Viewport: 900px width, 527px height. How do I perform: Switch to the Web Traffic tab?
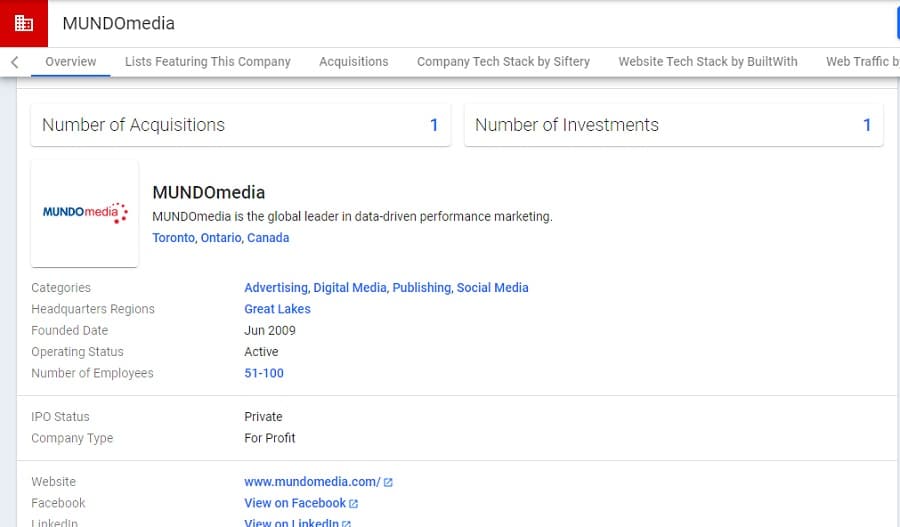point(862,61)
